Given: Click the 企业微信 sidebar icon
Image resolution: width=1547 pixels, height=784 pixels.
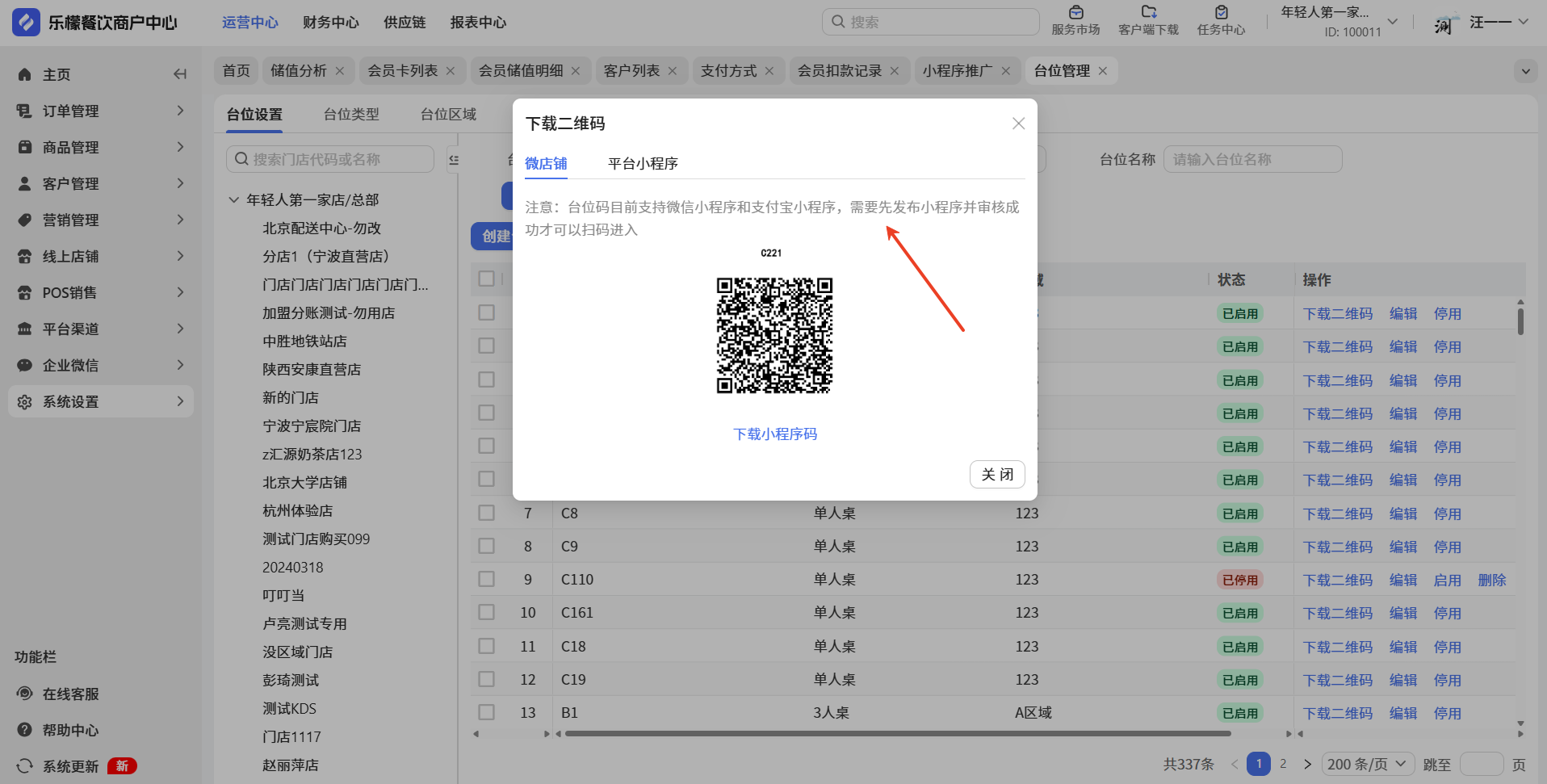Looking at the screenshot, I should coord(24,365).
